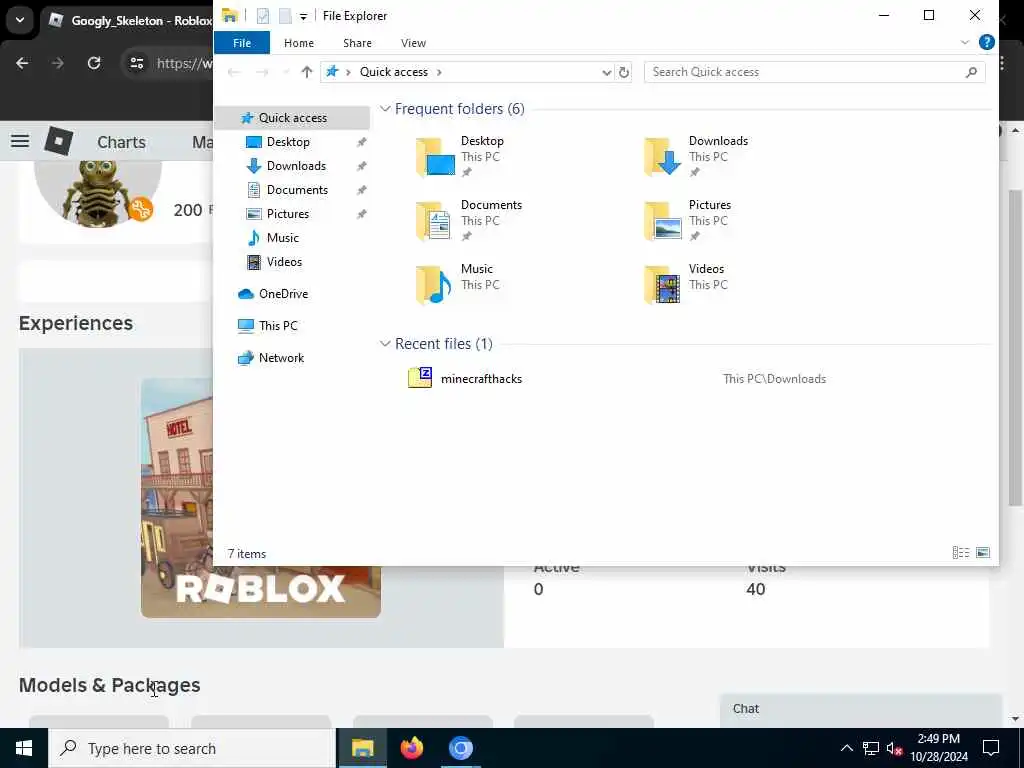Open the address bar history dropdown

click(x=606, y=72)
